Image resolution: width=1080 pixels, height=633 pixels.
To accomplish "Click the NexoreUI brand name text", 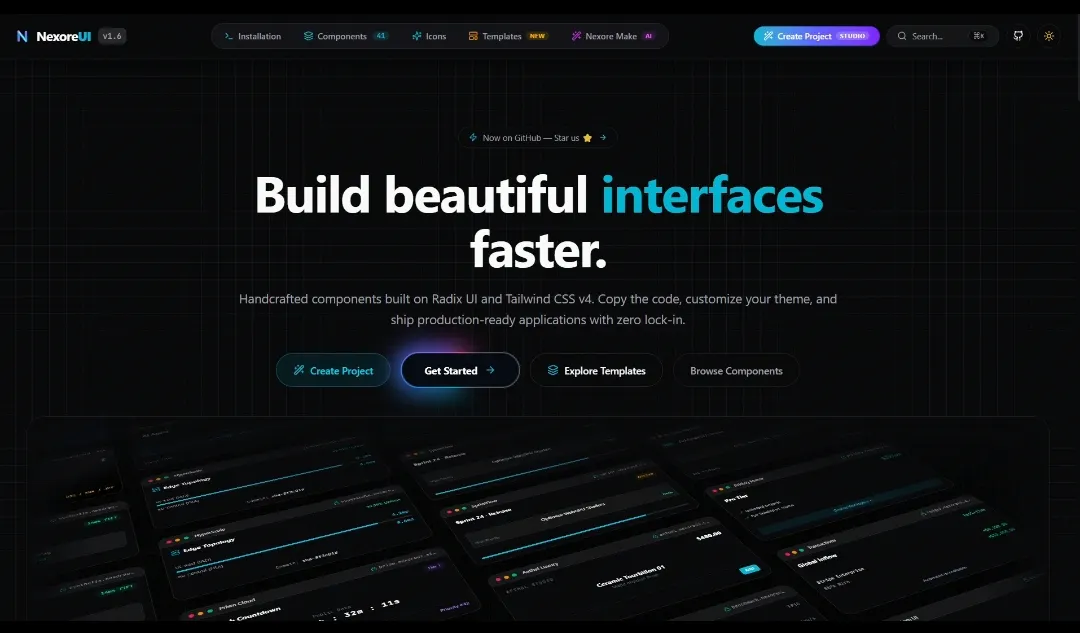I will (x=63, y=37).
